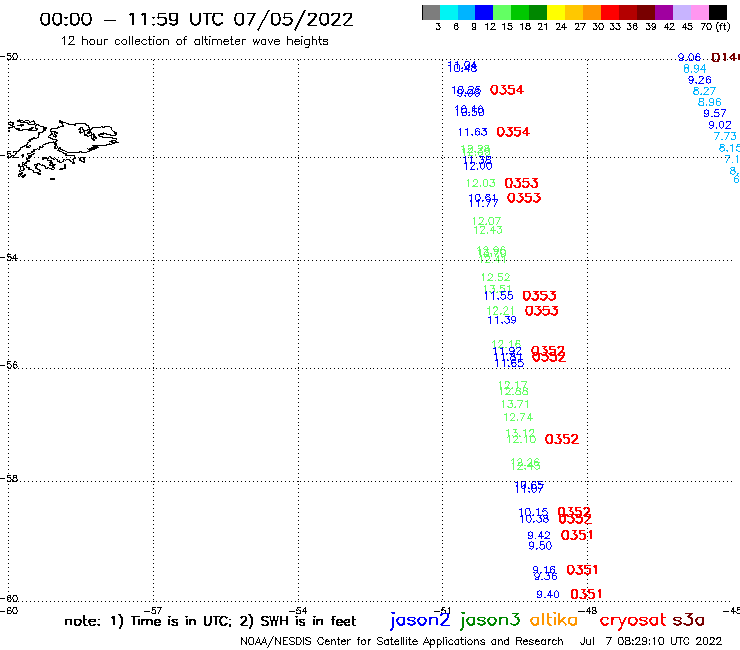Click the '0354' time label beside 11.63
The height and width of the screenshot is (650, 740).
click(x=513, y=132)
